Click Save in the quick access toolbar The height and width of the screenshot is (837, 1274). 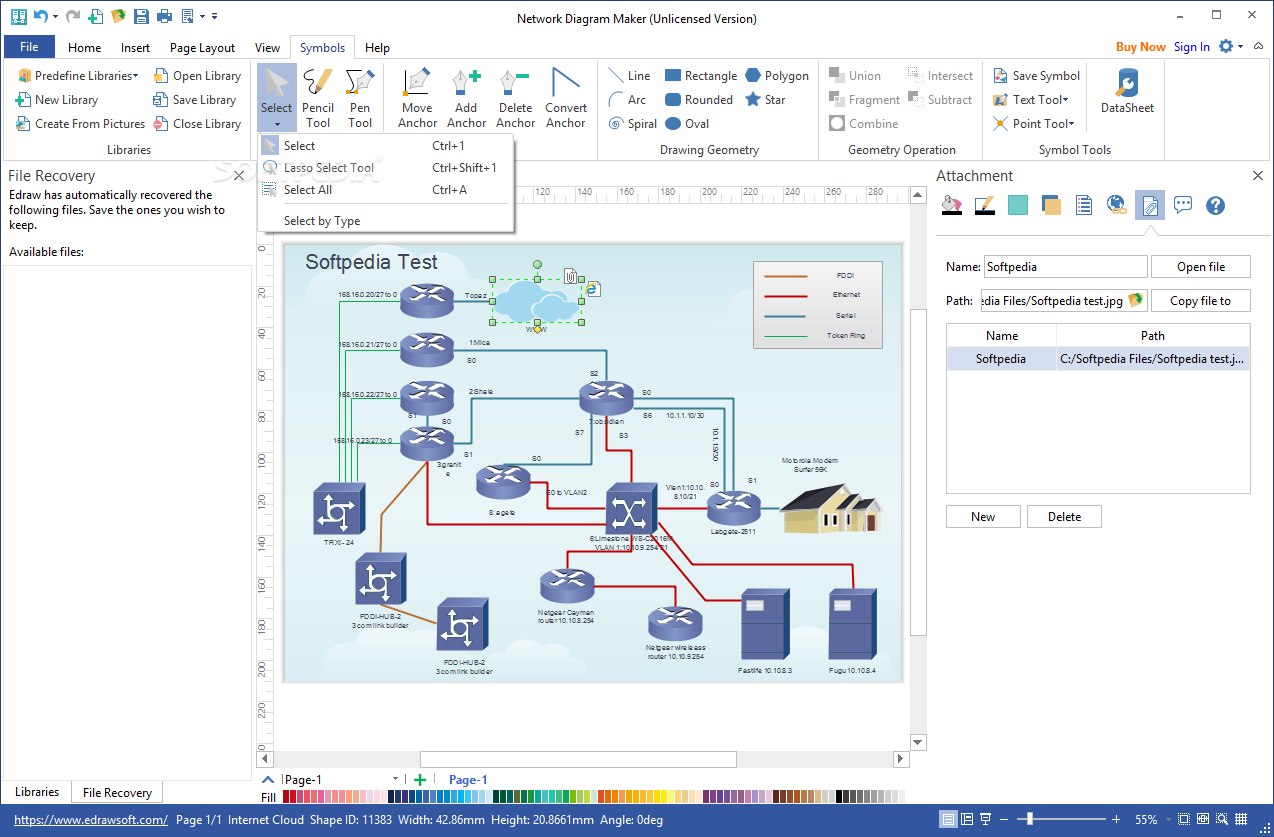tap(141, 16)
